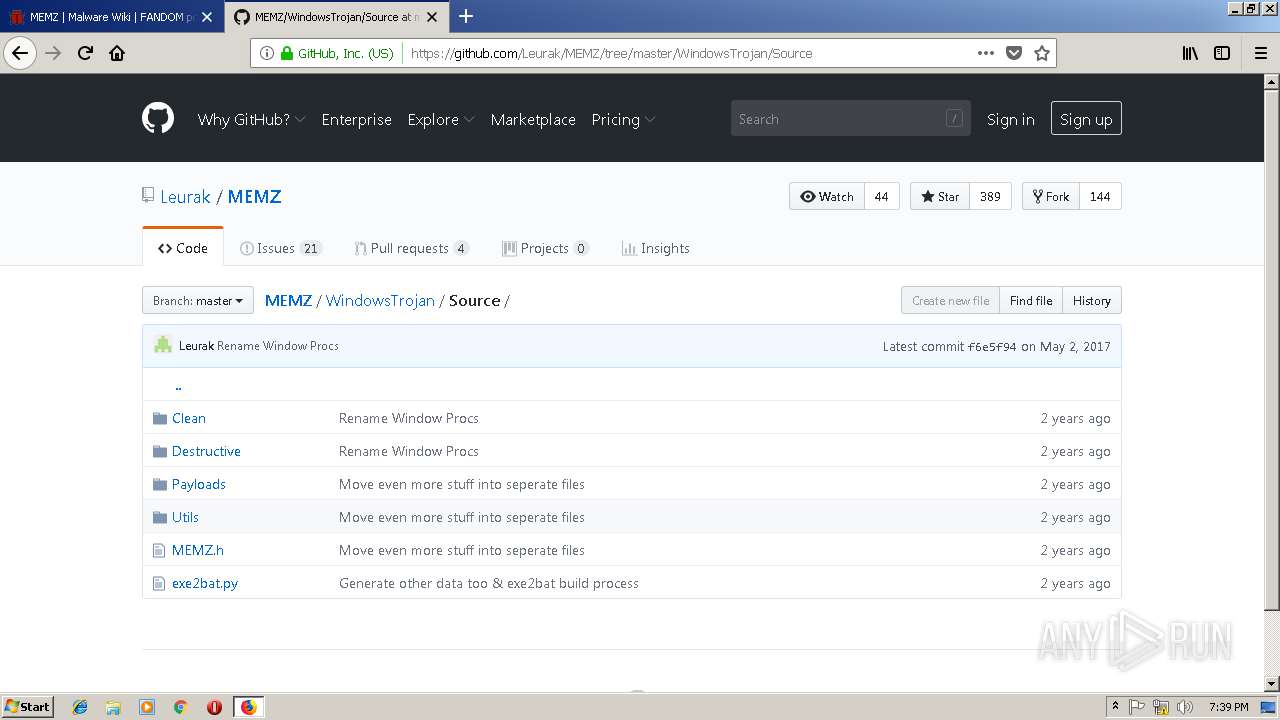
Task: Open the Branch: master selector
Action: (x=198, y=300)
